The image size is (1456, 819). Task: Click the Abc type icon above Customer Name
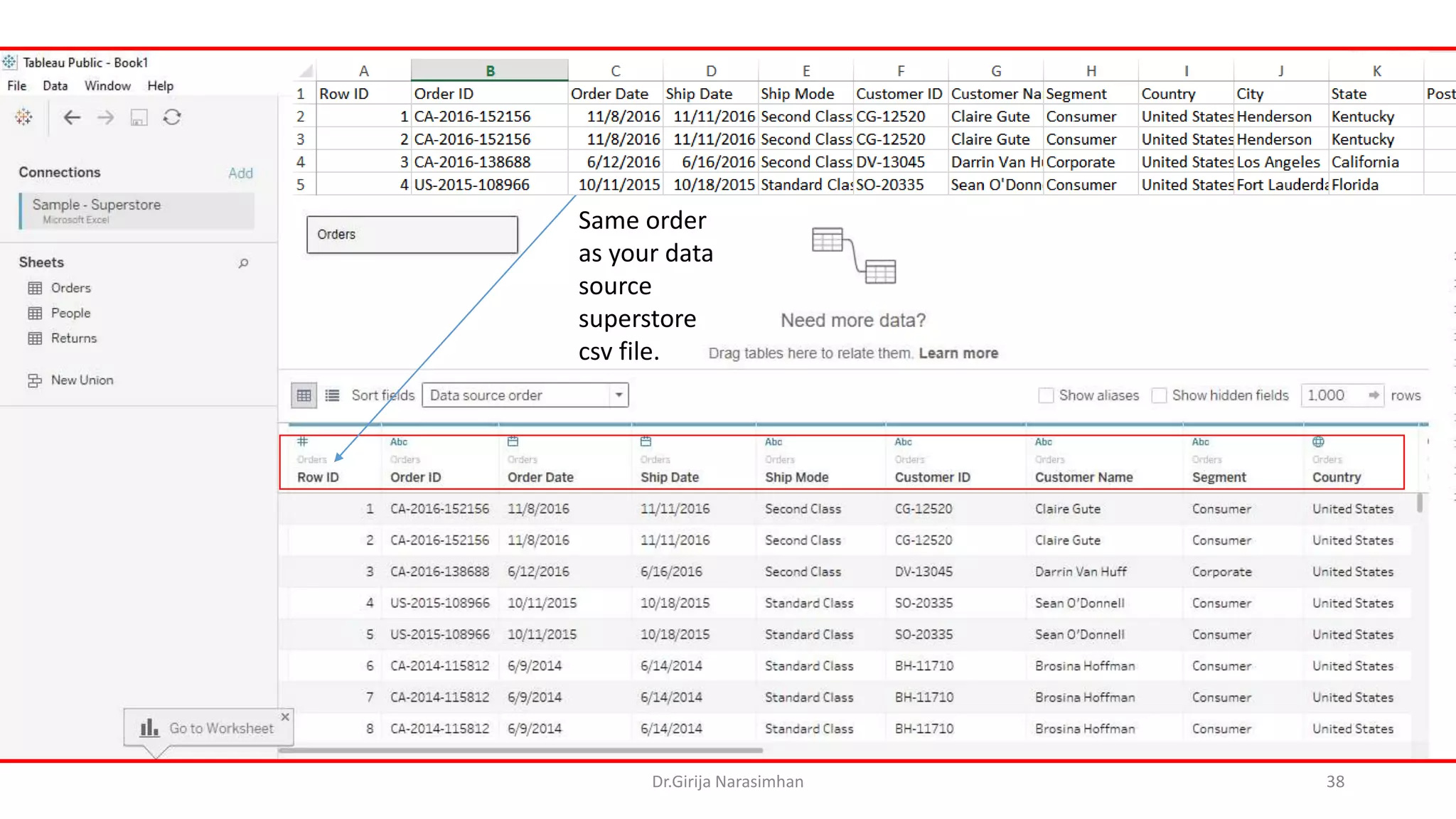(1044, 441)
